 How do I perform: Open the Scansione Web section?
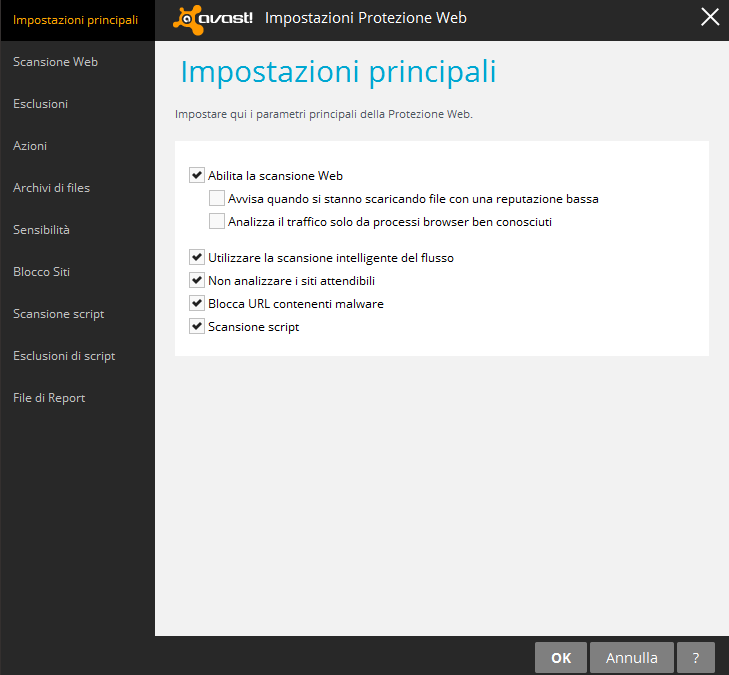click(x=55, y=62)
